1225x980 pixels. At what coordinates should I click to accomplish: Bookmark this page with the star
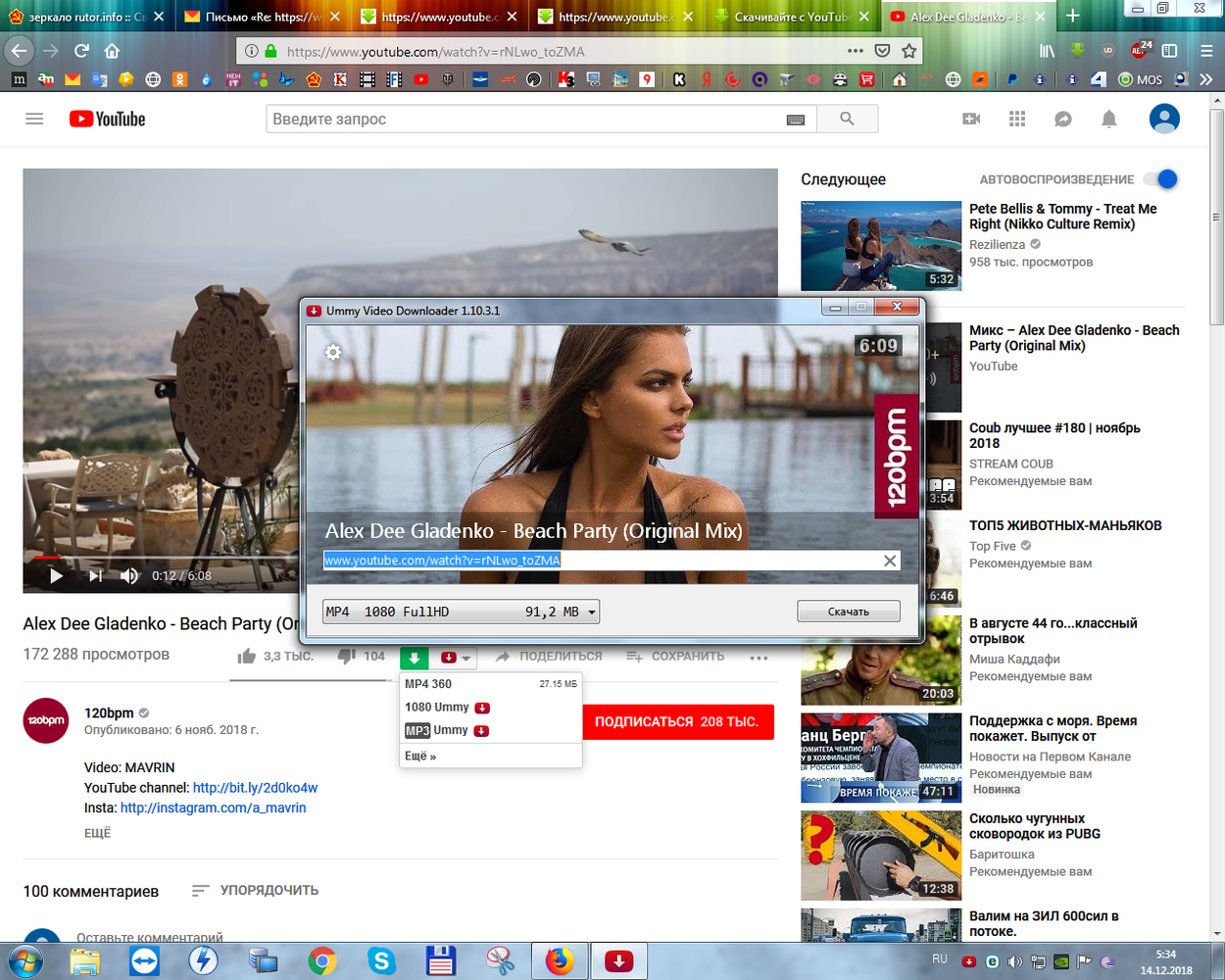pyautogui.click(x=909, y=51)
